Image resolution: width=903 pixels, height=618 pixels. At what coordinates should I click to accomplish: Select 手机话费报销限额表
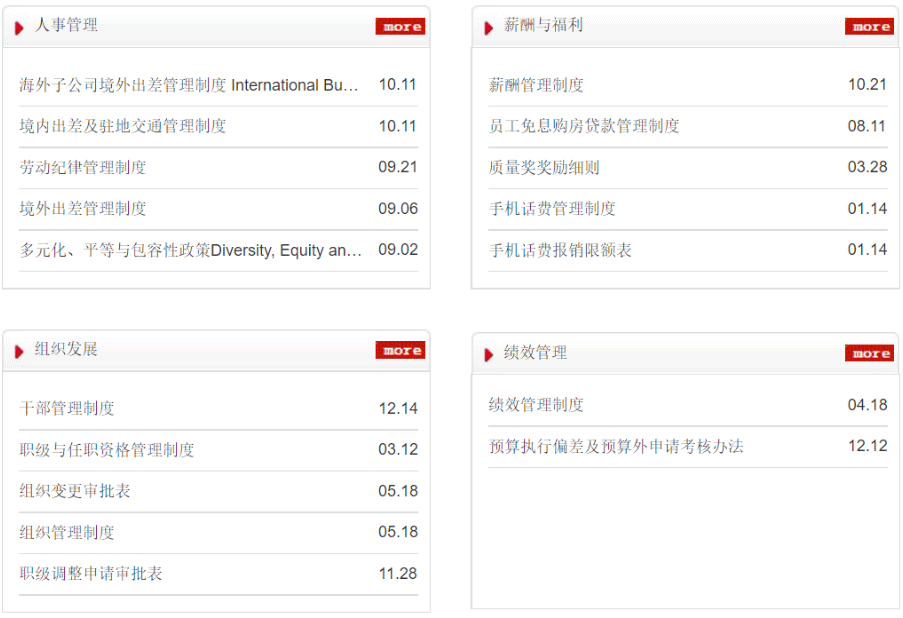(560, 250)
